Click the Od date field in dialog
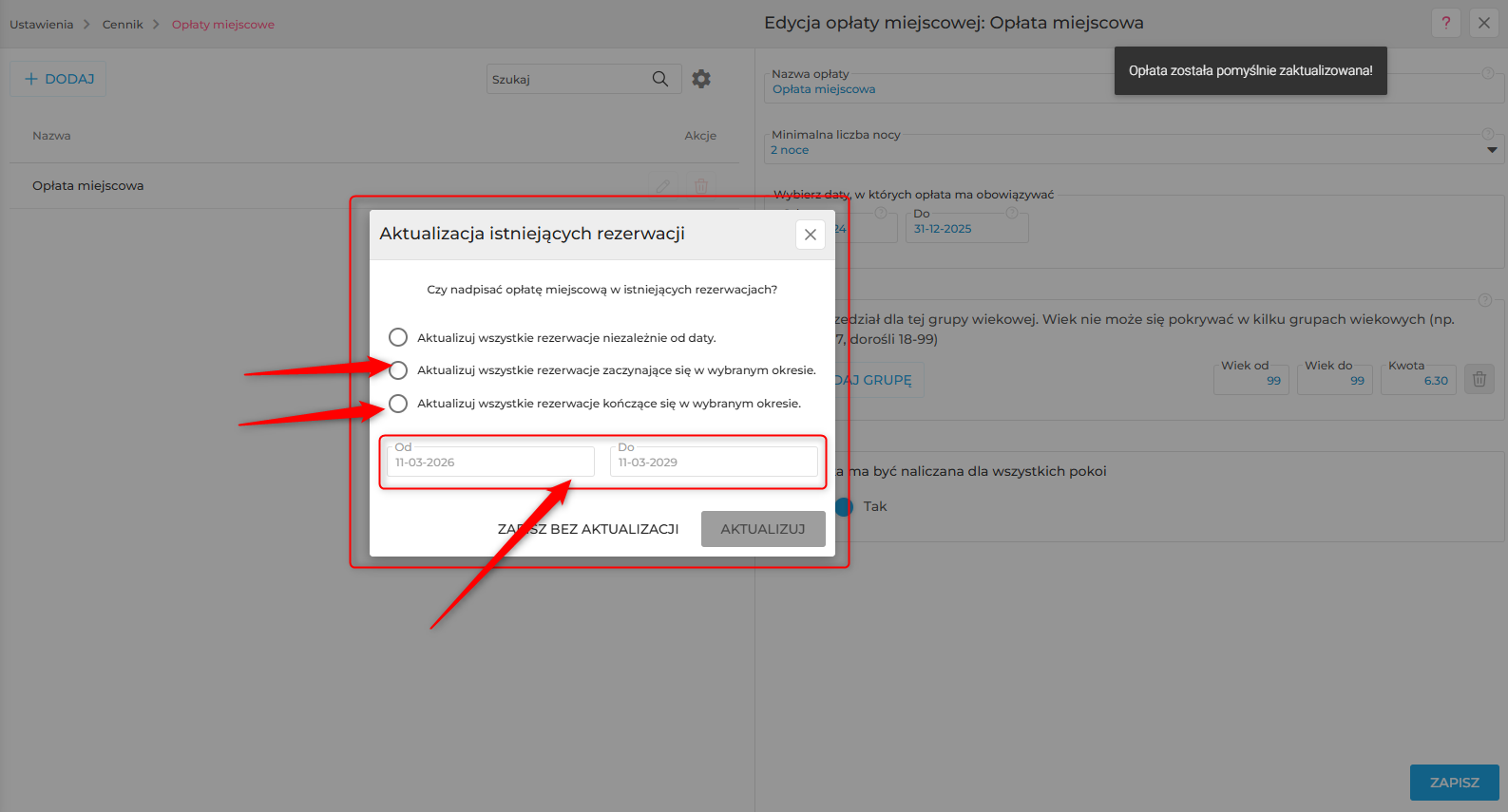1508x812 pixels. click(490, 462)
